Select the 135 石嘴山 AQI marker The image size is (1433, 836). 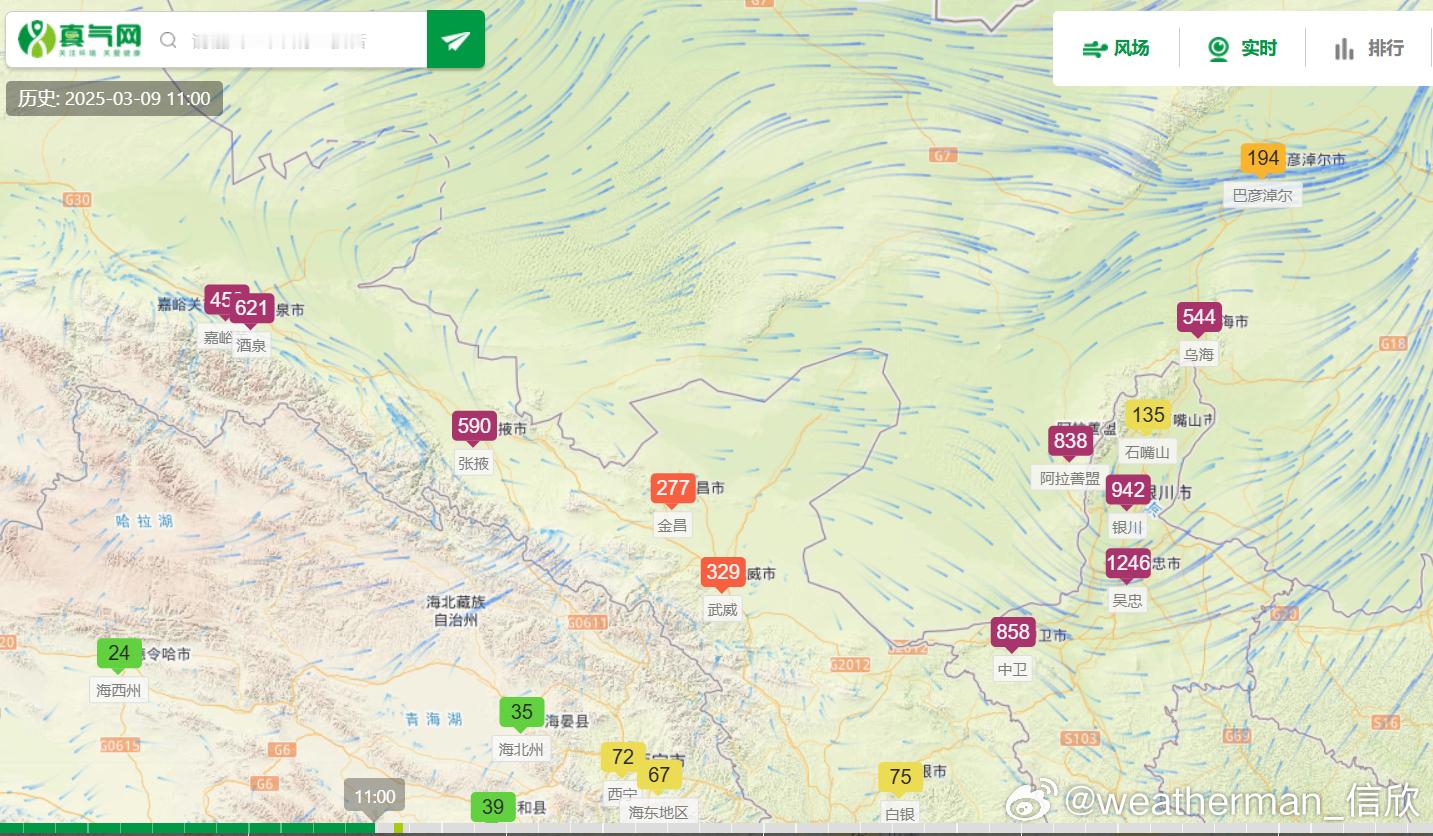click(1149, 416)
